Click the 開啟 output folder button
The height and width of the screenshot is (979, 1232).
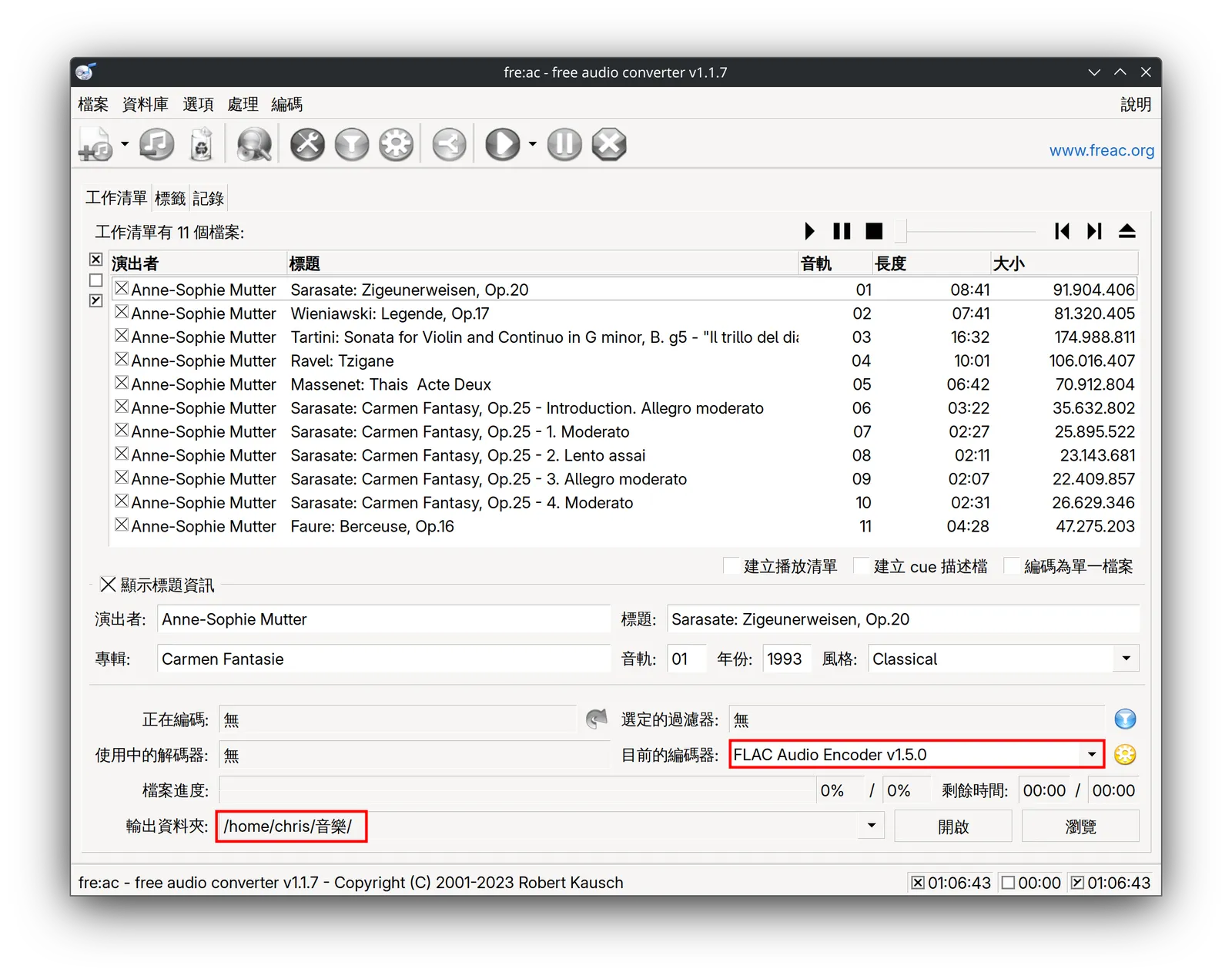pos(953,826)
